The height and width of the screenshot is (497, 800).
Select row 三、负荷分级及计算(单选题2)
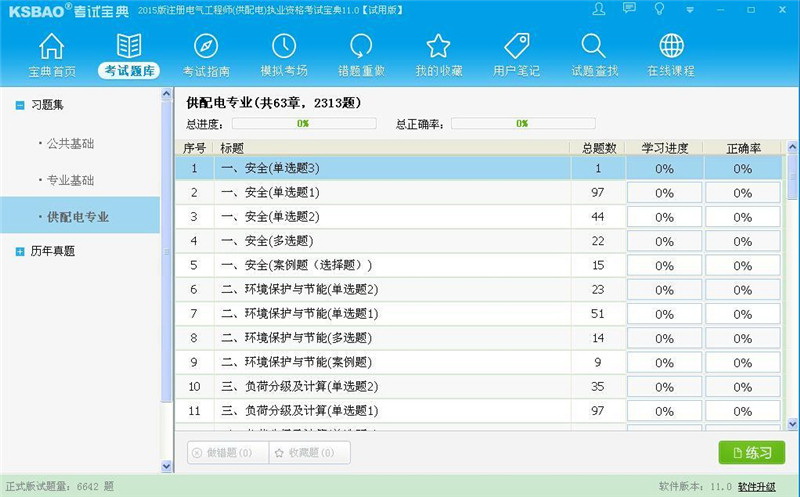point(479,386)
